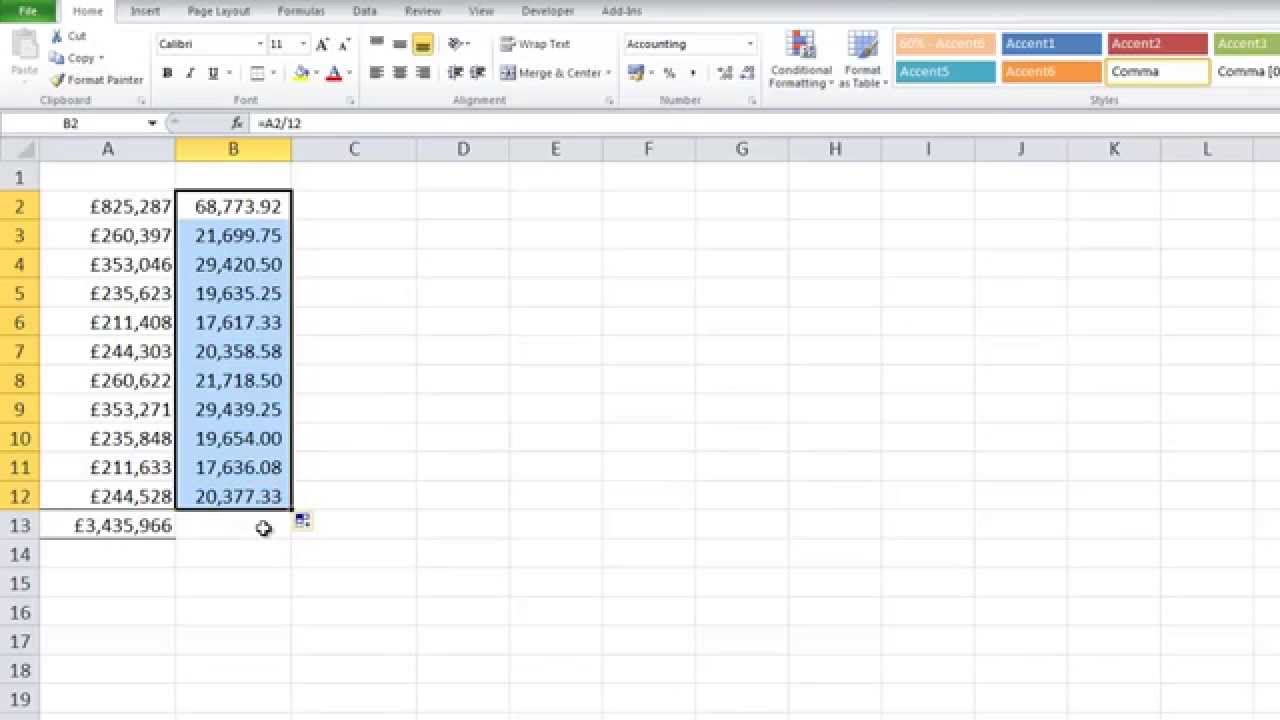Apply the red font color
Image resolution: width=1280 pixels, height=720 pixels.
tap(334, 73)
